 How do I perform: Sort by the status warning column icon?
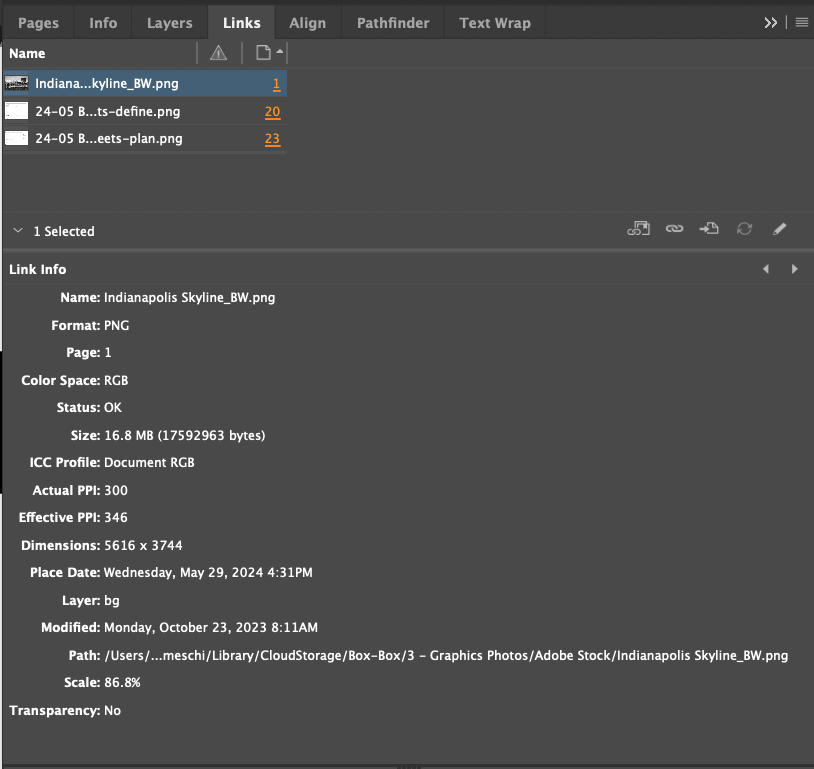click(x=219, y=53)
